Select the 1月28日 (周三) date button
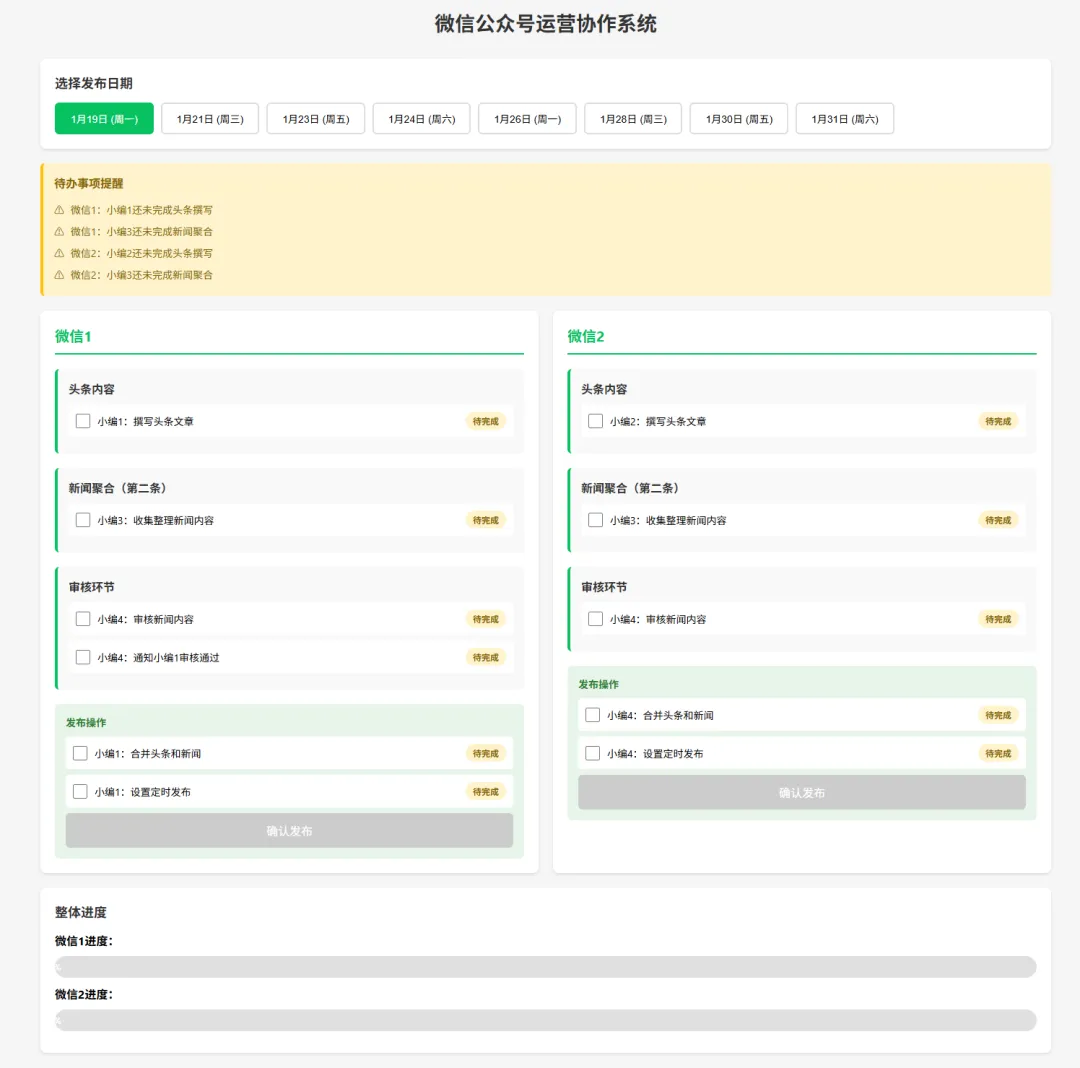1080x1068 pixels. 633,118
